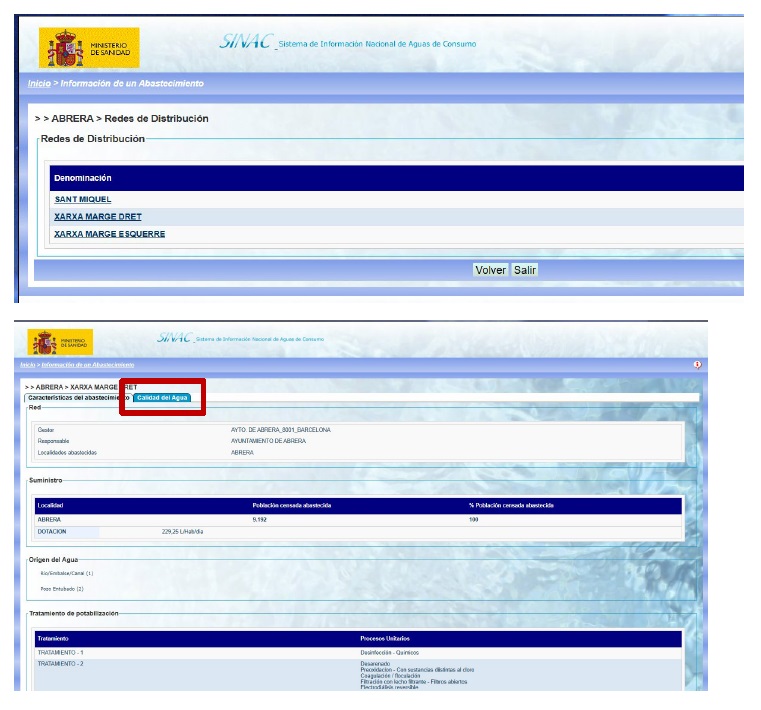Click the red round icon at lower header right
761x710 pixels.
pyautogui.click(x=696, y=365)
